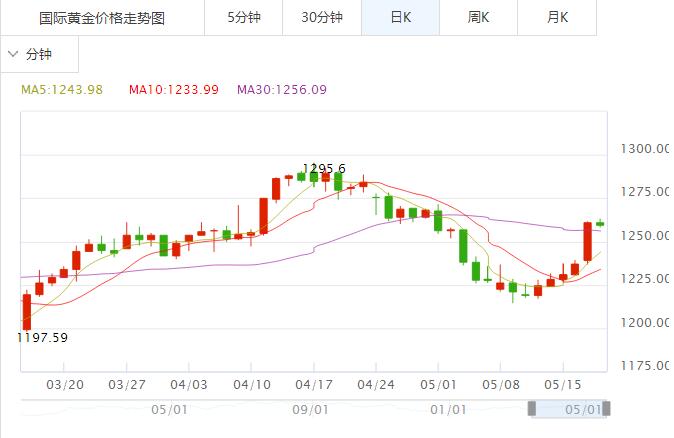Screen dimensions: 674x438
Task: Click the 1275.00 price axis label
Action: tap(645, 192)
